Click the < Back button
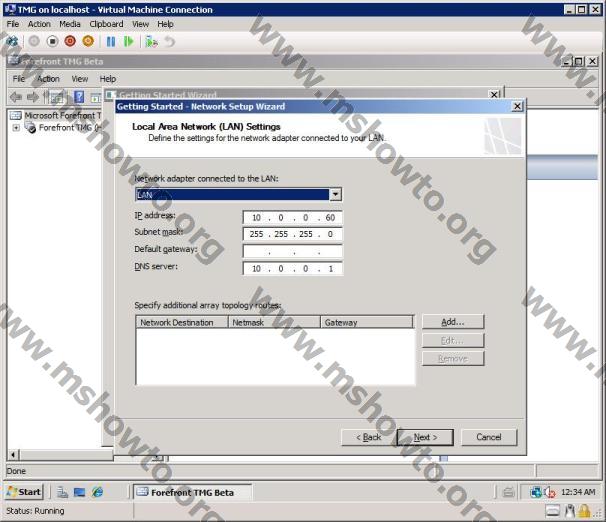The width and height of the screenshot is (606, 522). [369, 437]
